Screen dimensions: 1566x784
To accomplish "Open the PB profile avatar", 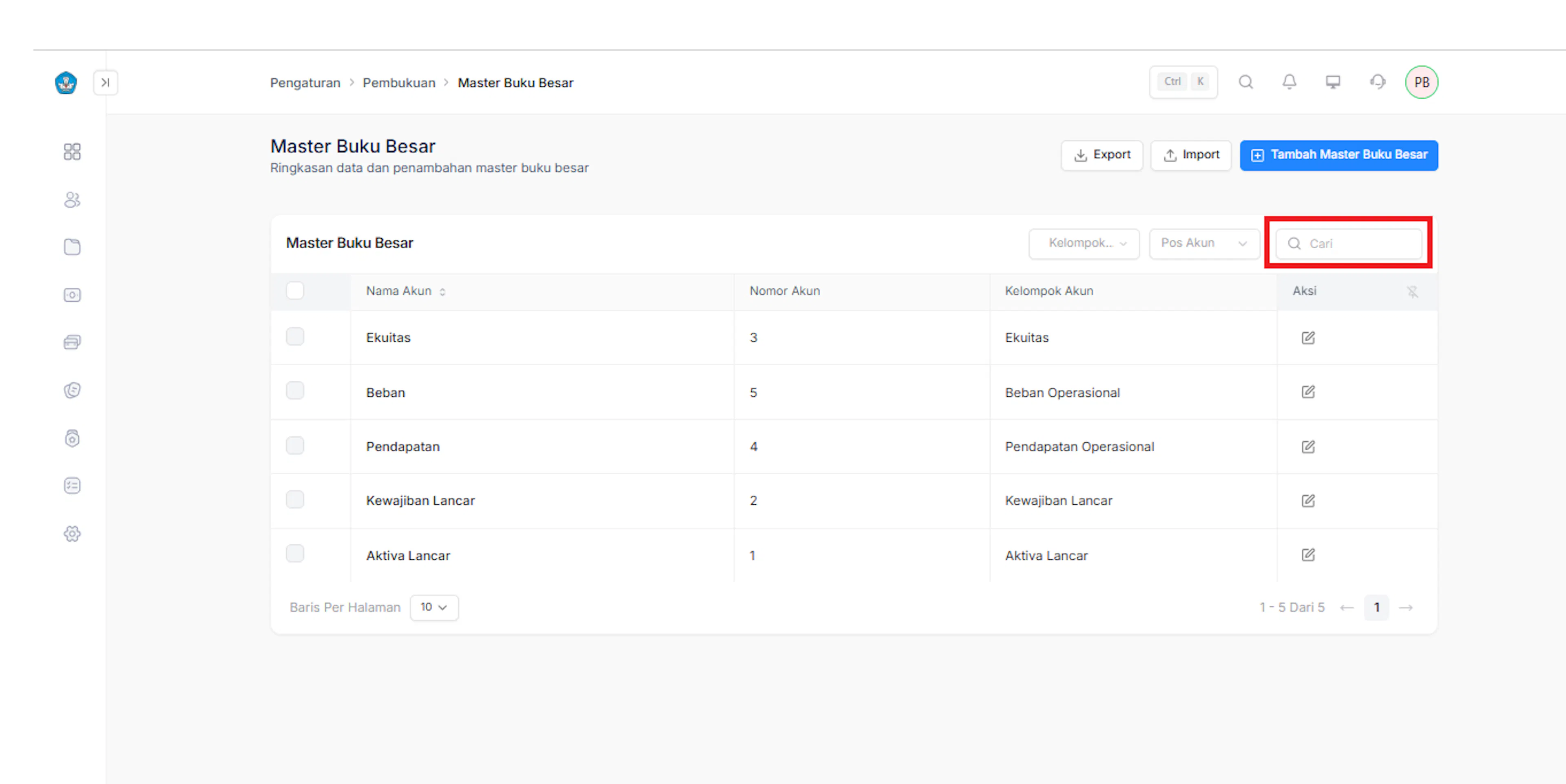I will pyautogui.click(x=1421, y=82).
